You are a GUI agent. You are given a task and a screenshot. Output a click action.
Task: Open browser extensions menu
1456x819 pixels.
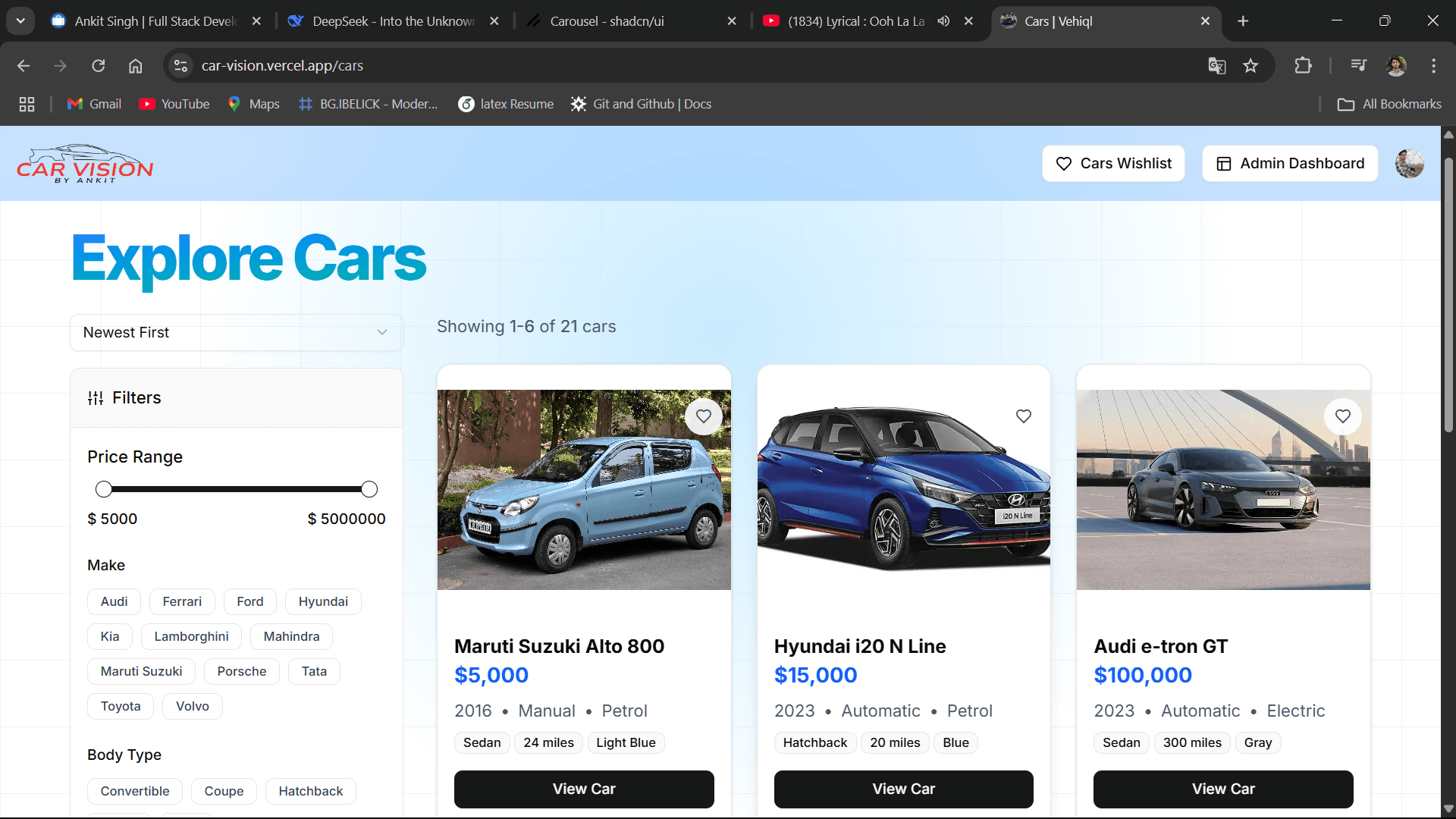pyautogui.click(x=1303, y=66)
